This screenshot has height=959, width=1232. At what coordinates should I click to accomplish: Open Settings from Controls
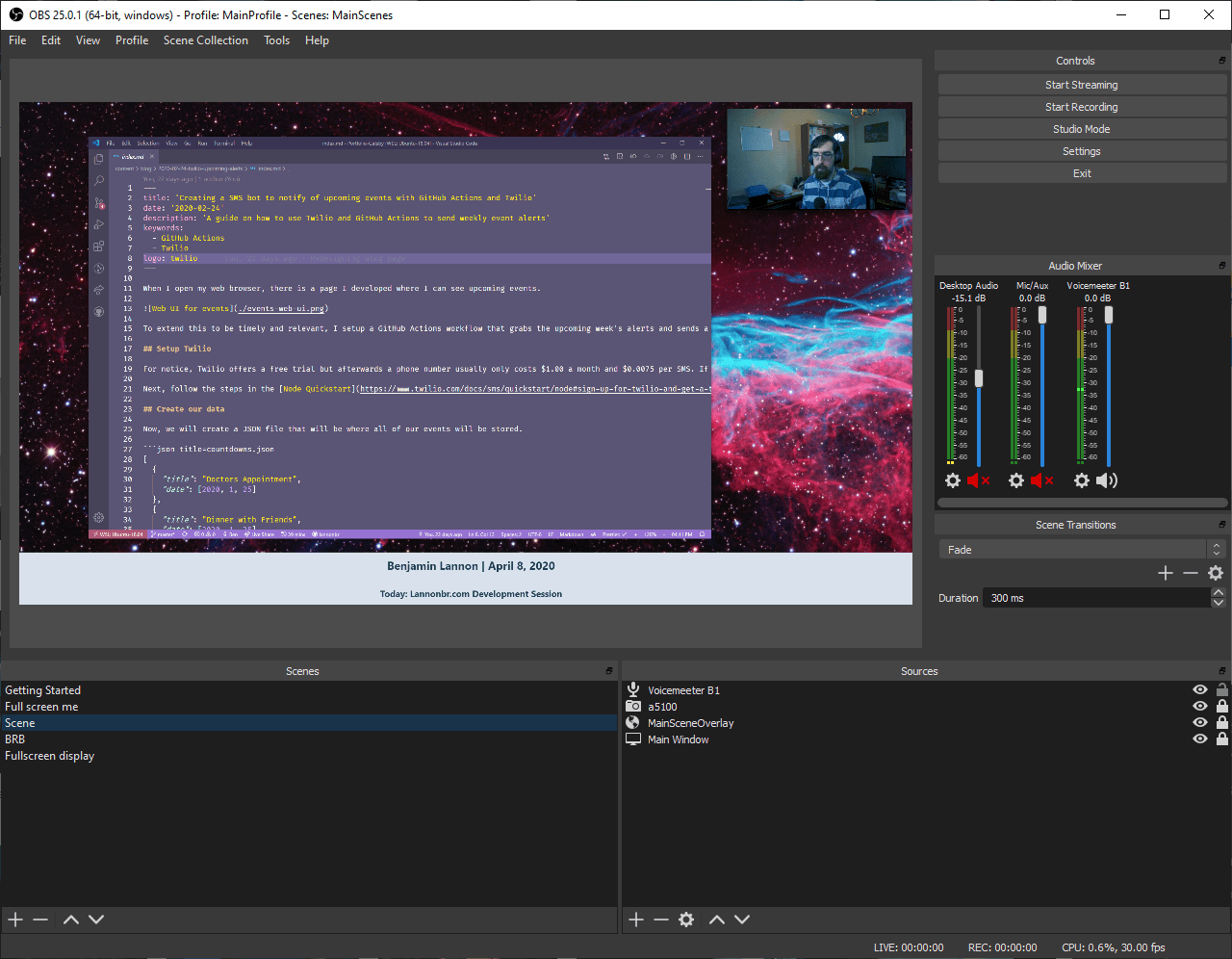(x=1082, y=151)
